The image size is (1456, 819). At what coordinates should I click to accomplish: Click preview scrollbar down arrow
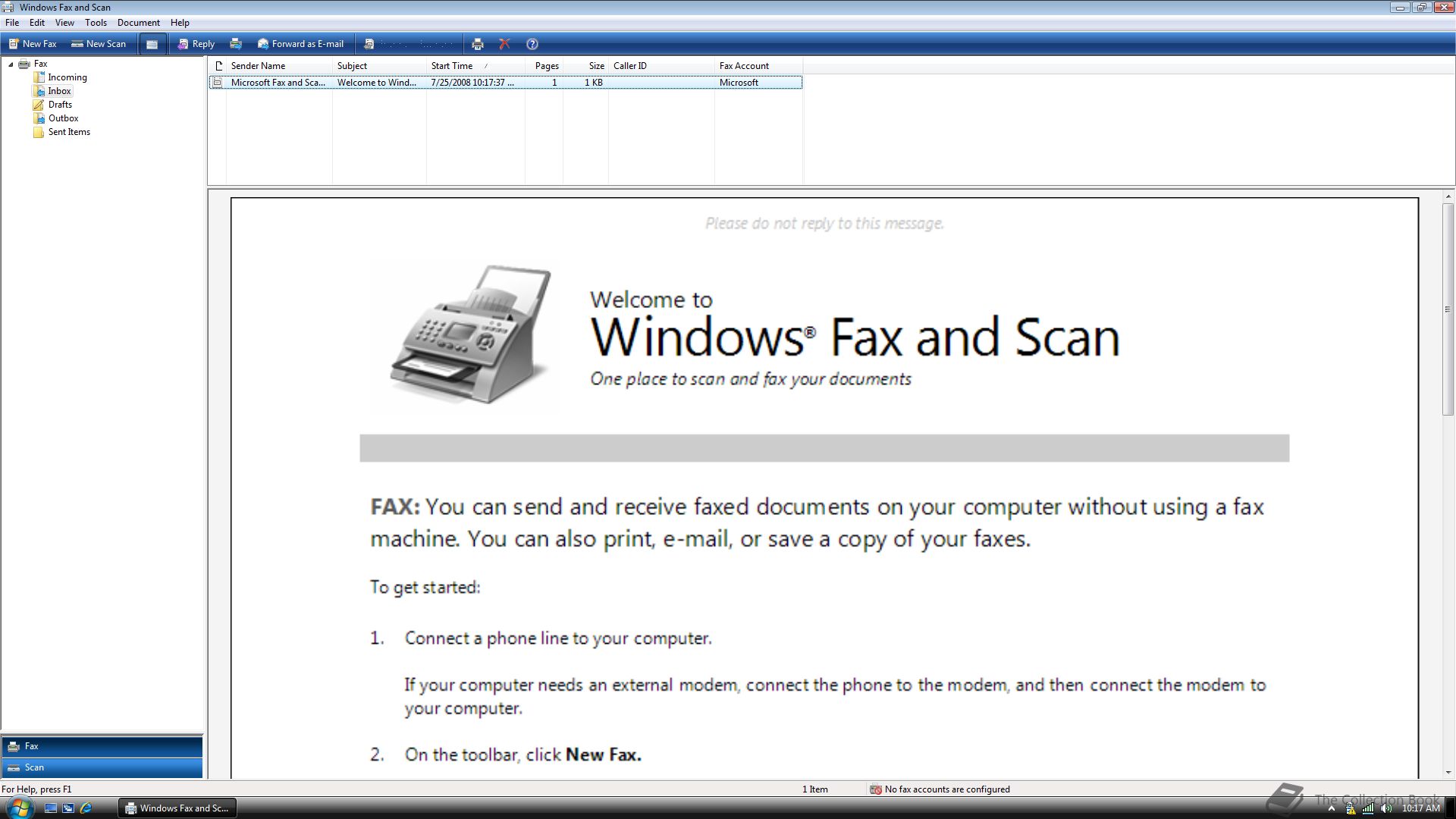click(1448, 772)
